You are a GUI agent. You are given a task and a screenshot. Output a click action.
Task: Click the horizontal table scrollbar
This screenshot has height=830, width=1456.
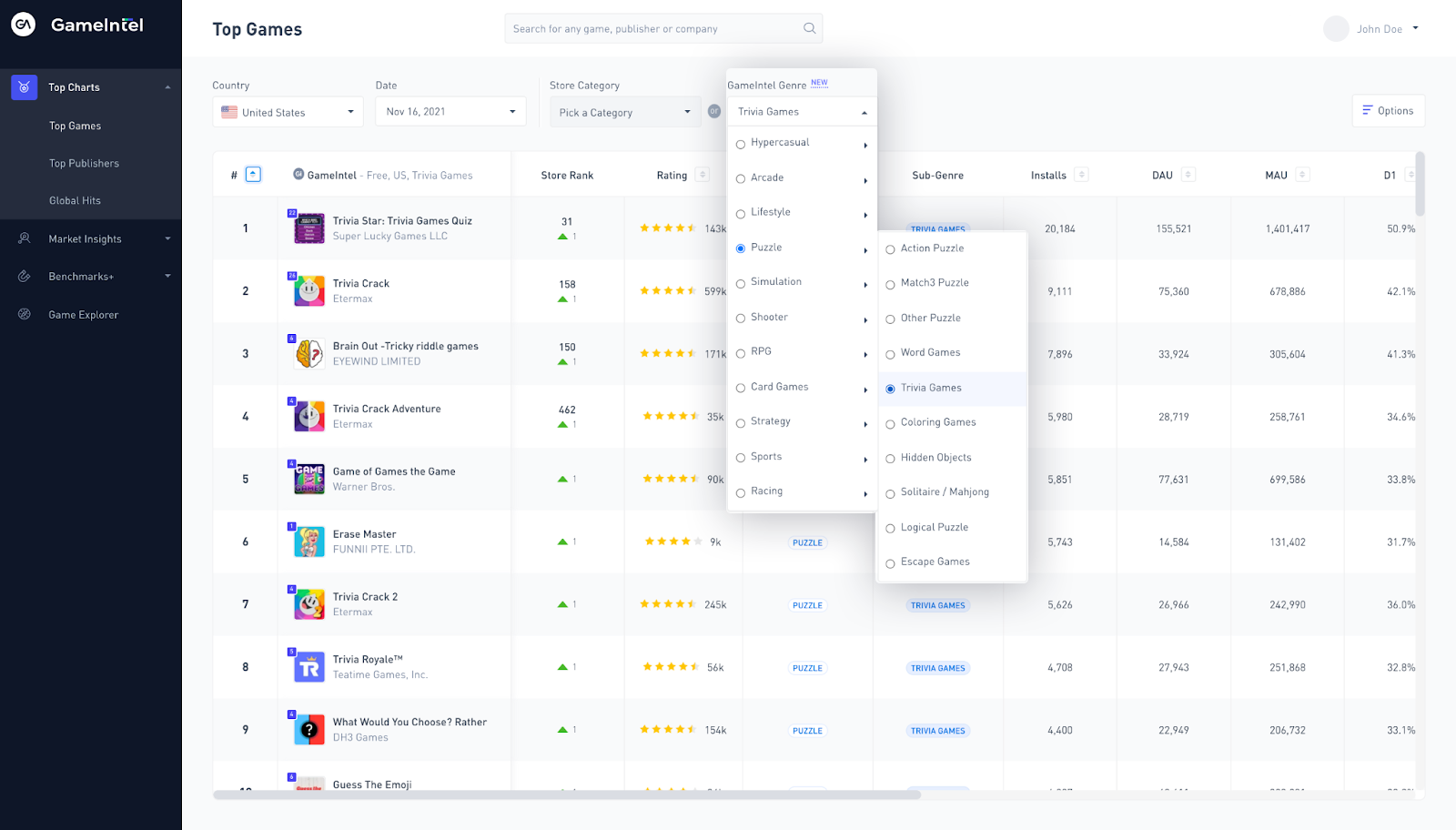click(567, 795)
